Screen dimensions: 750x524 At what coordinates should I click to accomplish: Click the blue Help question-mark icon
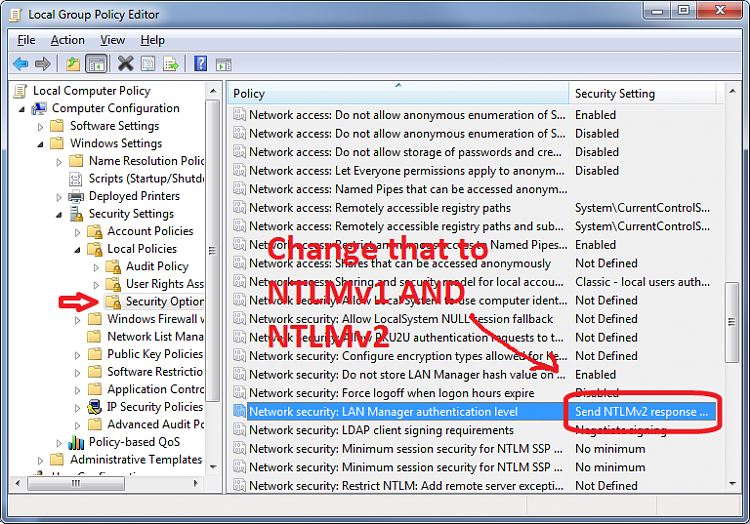coord(200,63)
